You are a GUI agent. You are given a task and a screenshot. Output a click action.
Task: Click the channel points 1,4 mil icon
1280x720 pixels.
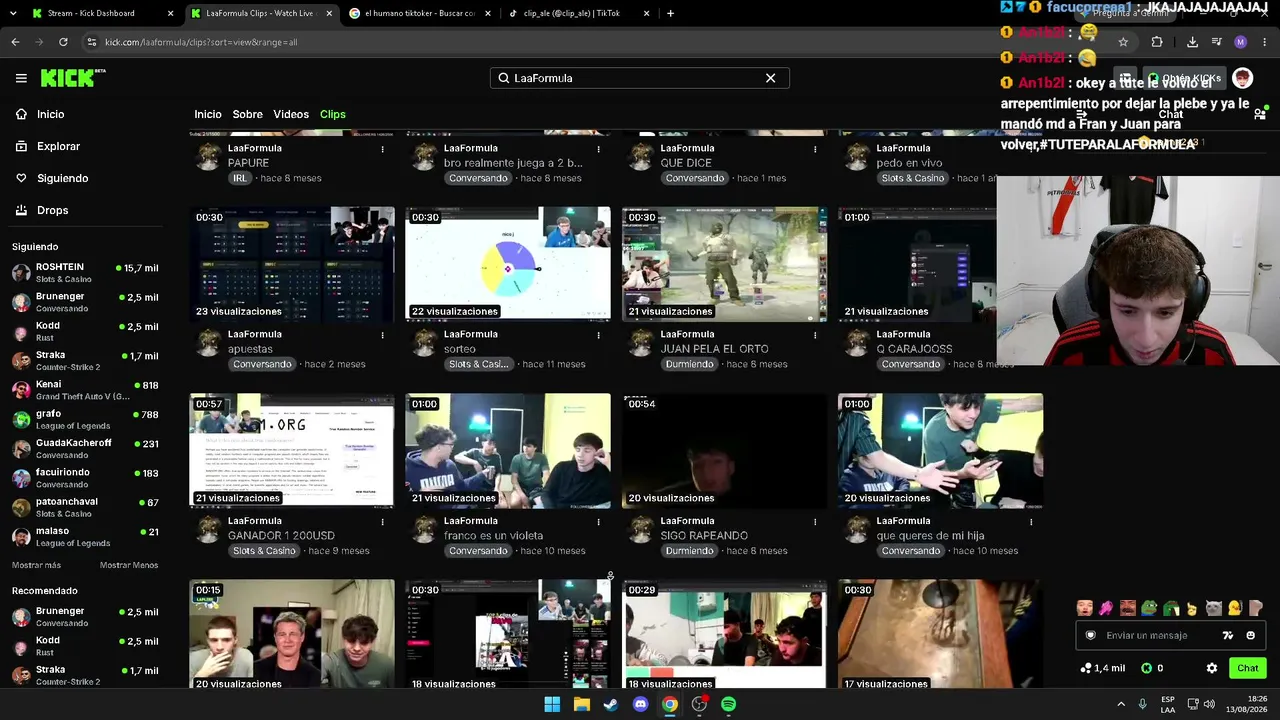(x=1103, y=668)
